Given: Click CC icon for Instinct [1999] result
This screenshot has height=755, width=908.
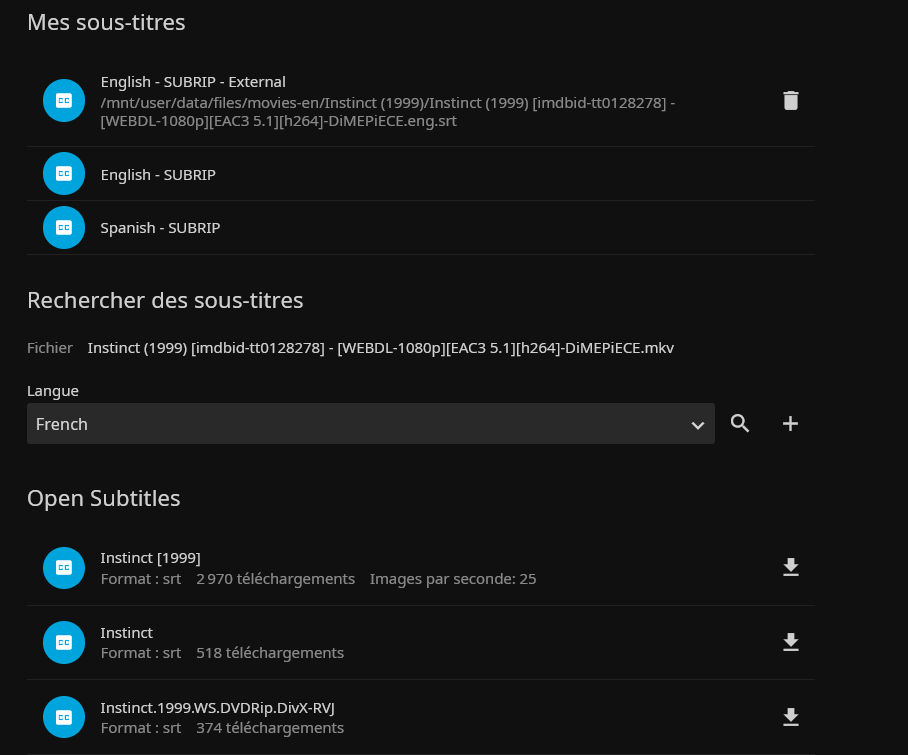Looking at the screenshot, I should pos(64,568).
